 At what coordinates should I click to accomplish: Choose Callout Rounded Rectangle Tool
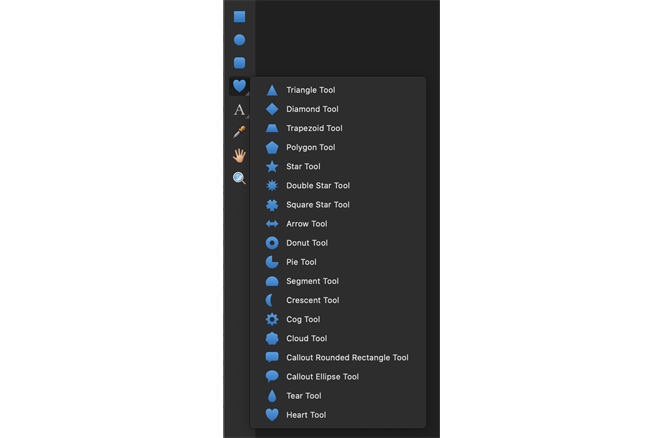tap(346, 357)
